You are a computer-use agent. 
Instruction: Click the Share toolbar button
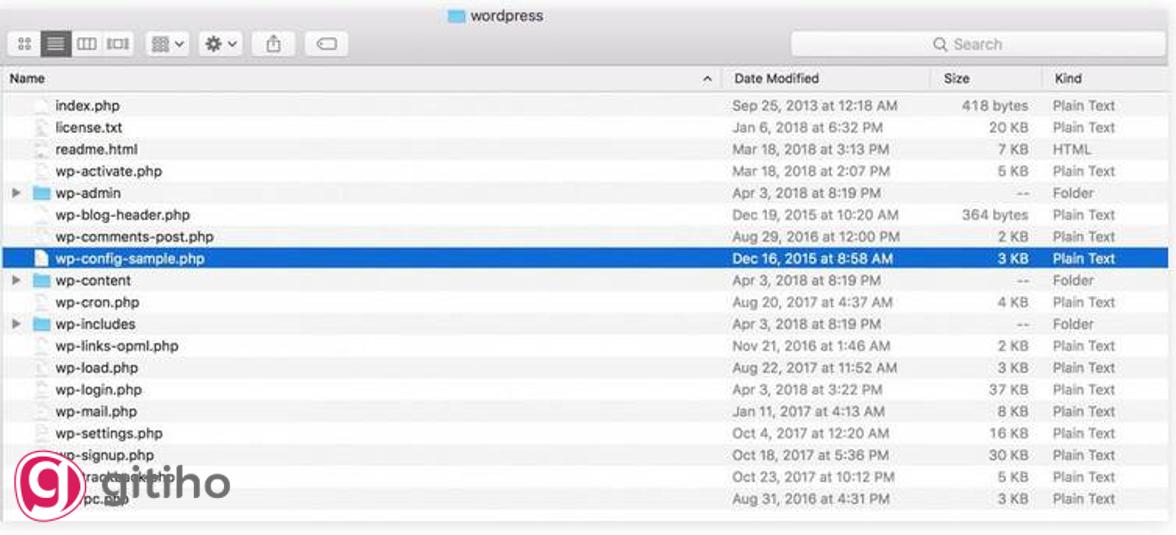[x=274, y=44]
